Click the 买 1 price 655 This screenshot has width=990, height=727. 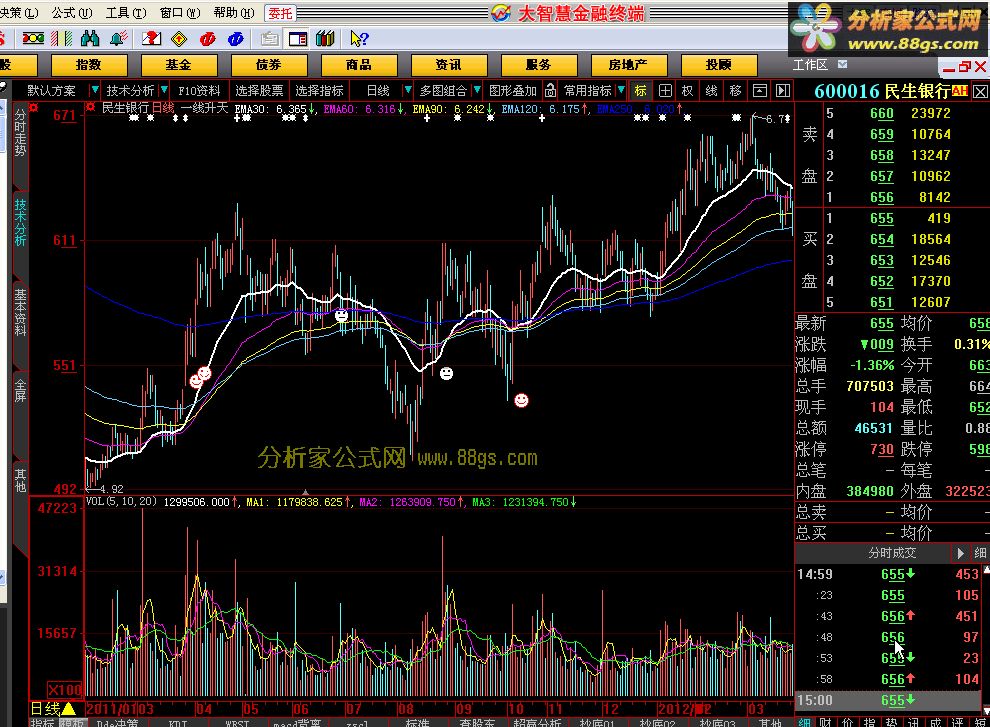[x=881, y=218]
